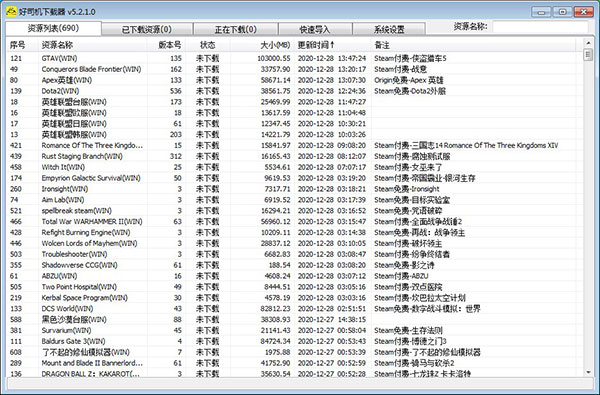Open the 快速导入 tab
This screenshot has height=395, width=600.
click(315, 29)
